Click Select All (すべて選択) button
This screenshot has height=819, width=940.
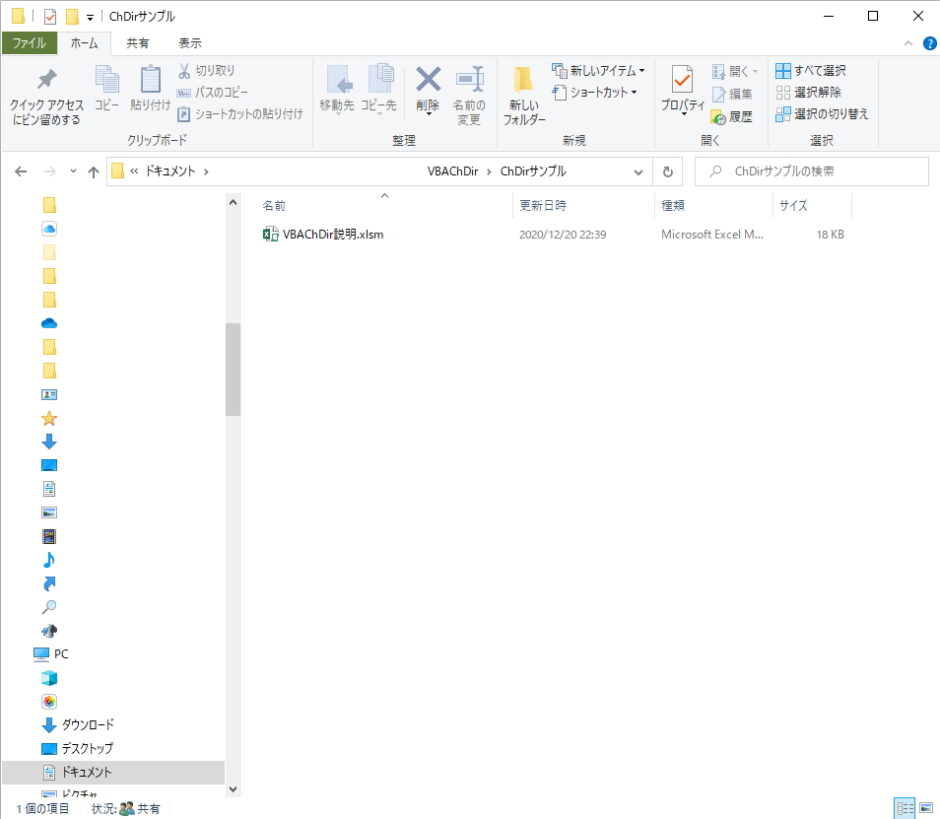click(811, 71)
